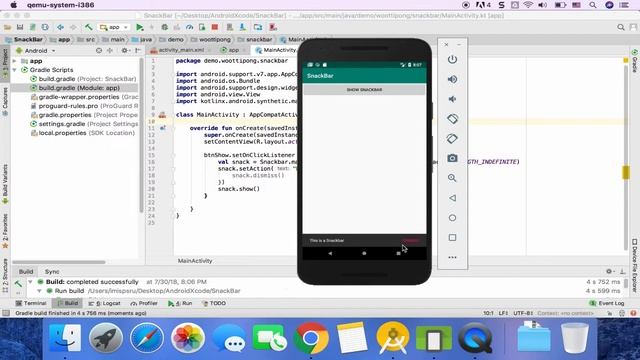640x360 pixels.
Task: Collapse the Build completed successfully node
Action: coord(30,282)
